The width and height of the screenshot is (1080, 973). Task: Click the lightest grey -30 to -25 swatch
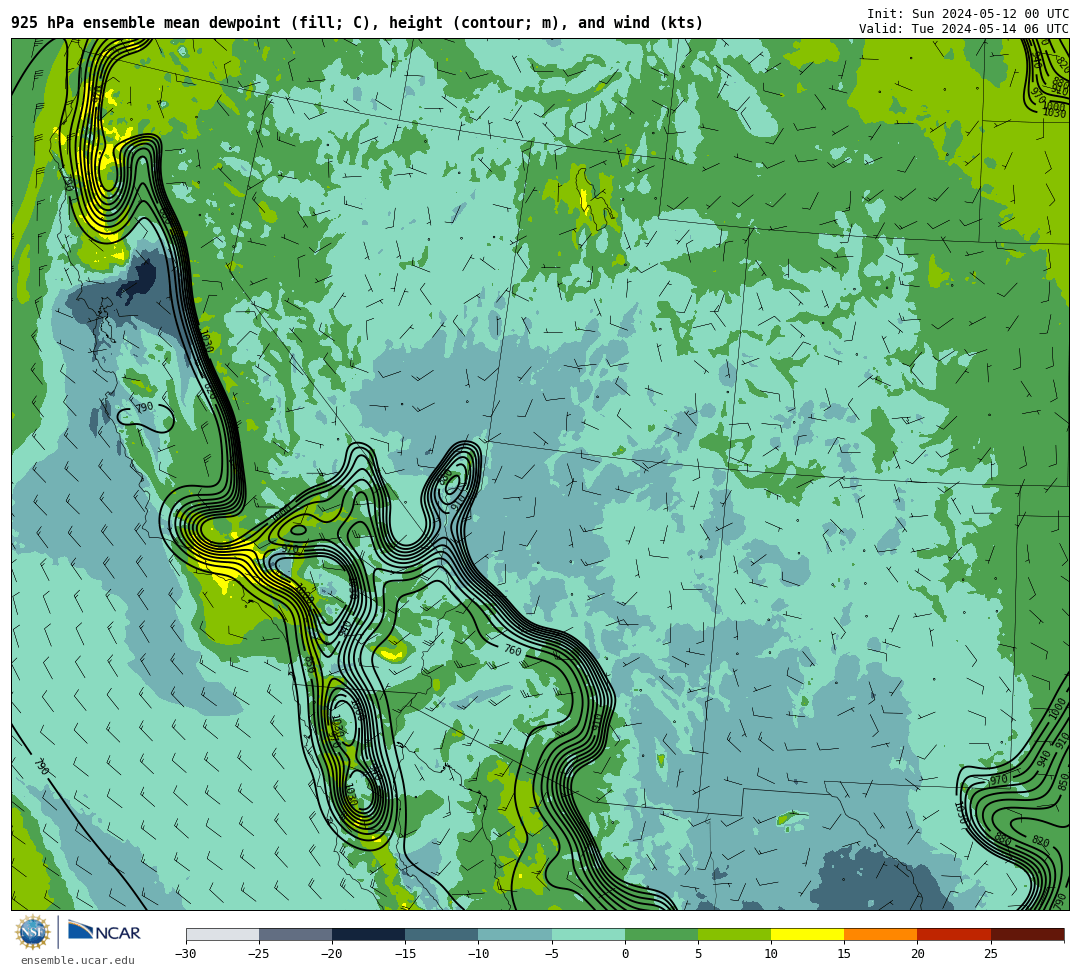point(222,934)
